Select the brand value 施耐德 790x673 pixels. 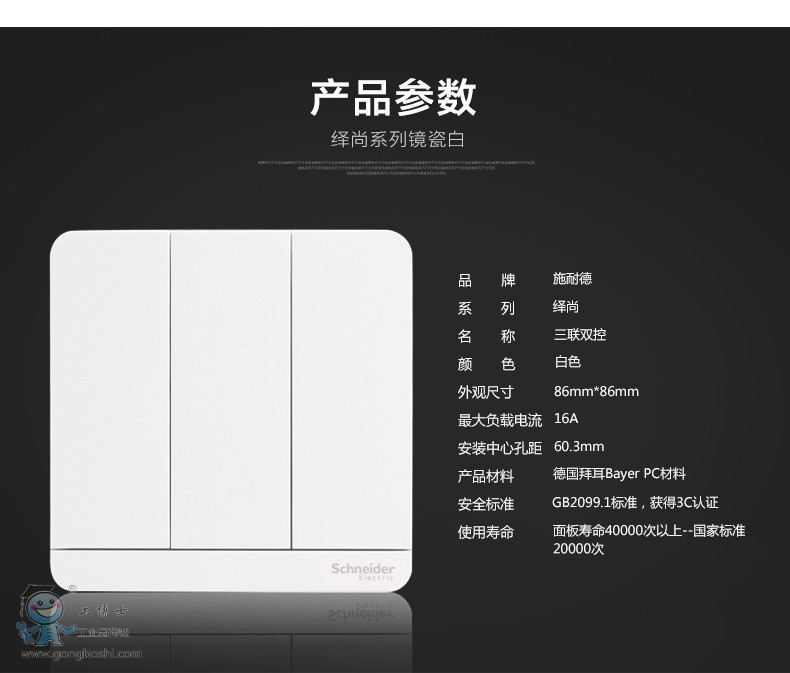click(x=572, y=279)
